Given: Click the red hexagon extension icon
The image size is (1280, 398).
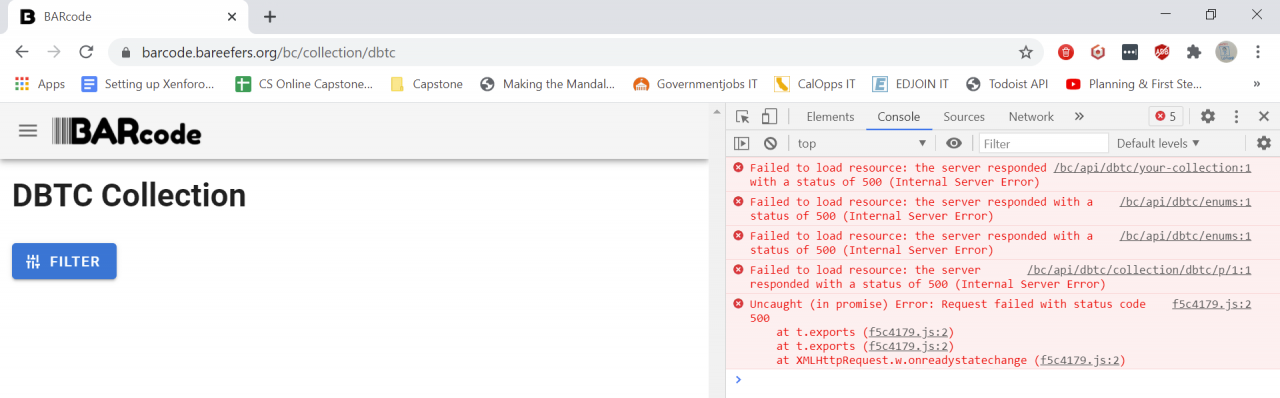Looking at the screenshot, I should (1098, 52).
